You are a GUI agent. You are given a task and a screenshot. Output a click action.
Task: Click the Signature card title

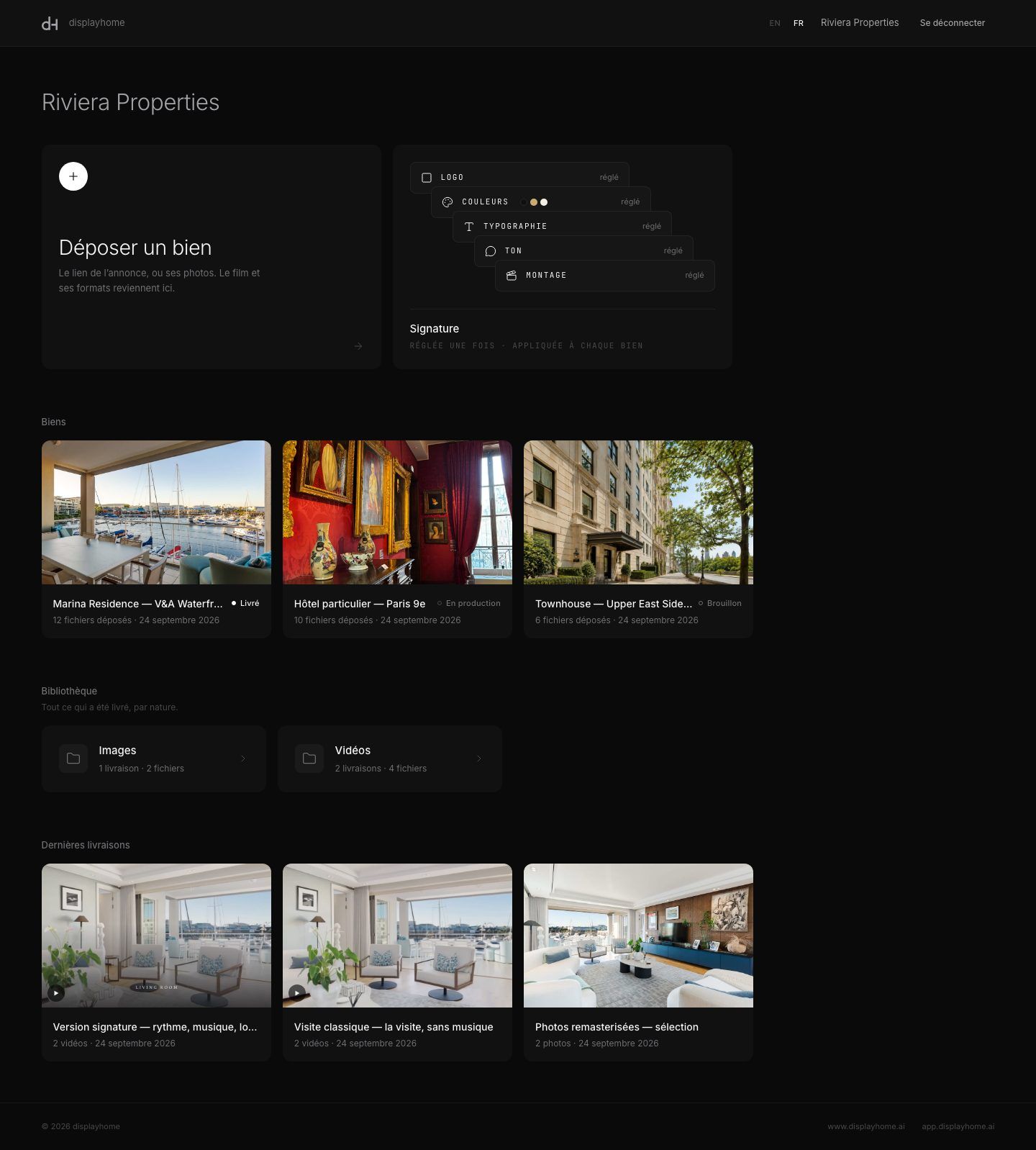[x=435, y=329]
